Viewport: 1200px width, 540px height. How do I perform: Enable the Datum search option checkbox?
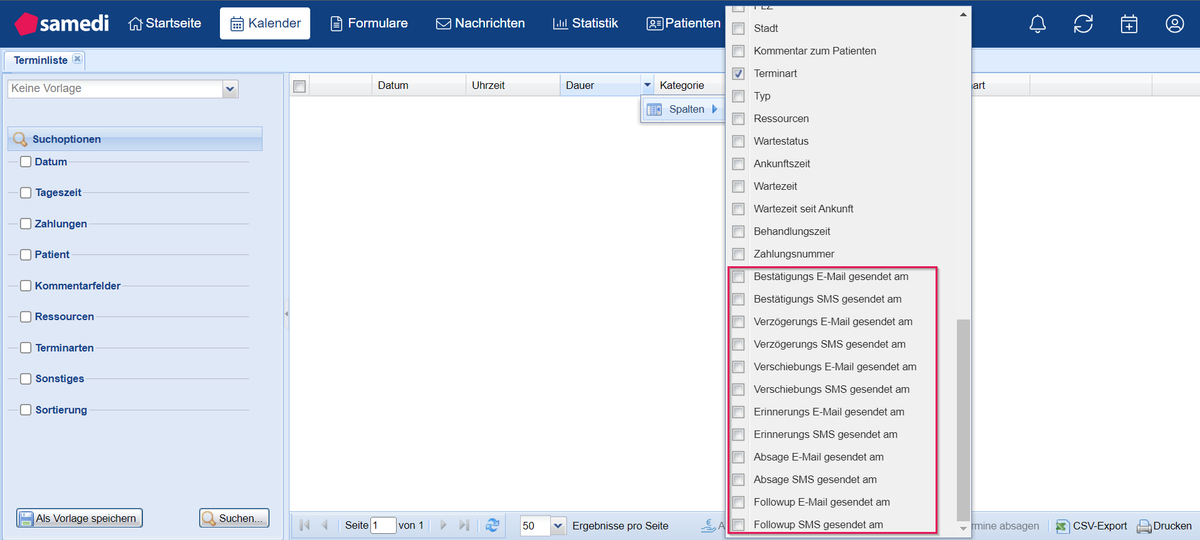(x=26, y=162)
